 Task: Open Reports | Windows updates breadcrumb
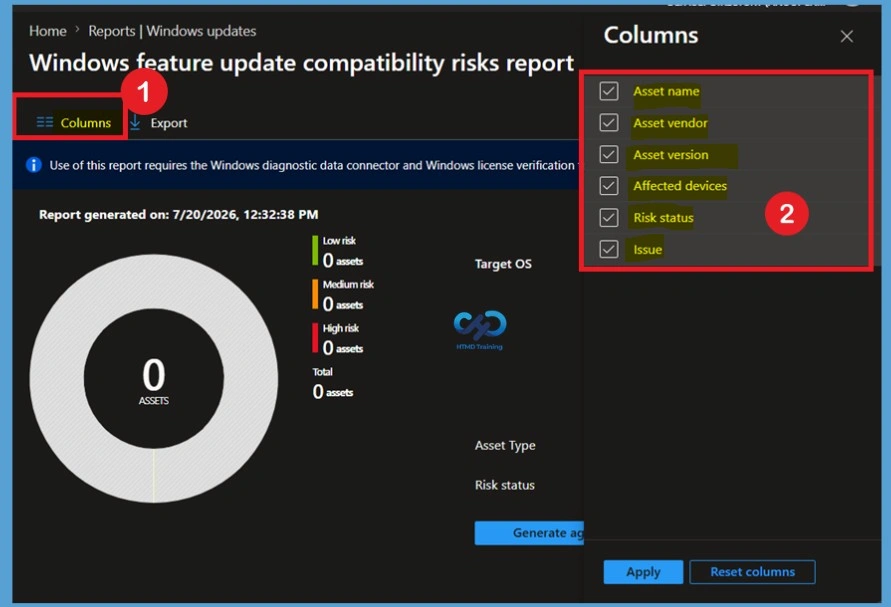pyautogui.click(x=172, y=31)
